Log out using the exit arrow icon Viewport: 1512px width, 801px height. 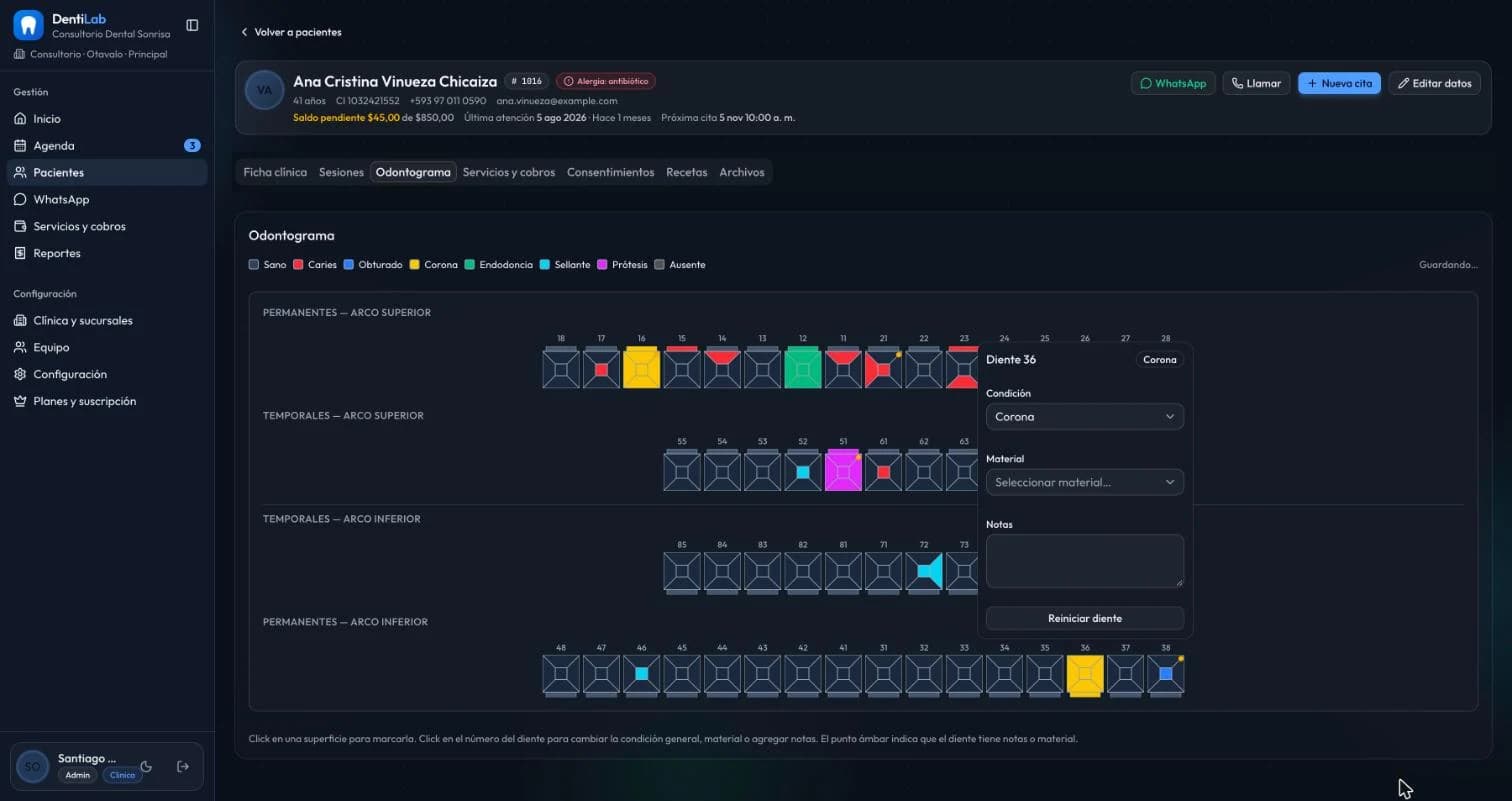(183, 767)
